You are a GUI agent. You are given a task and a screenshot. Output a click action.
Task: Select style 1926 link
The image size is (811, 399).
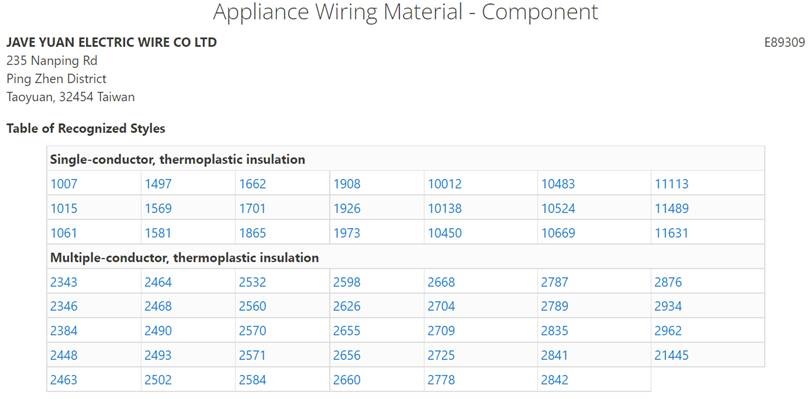(x=347, y=209)
